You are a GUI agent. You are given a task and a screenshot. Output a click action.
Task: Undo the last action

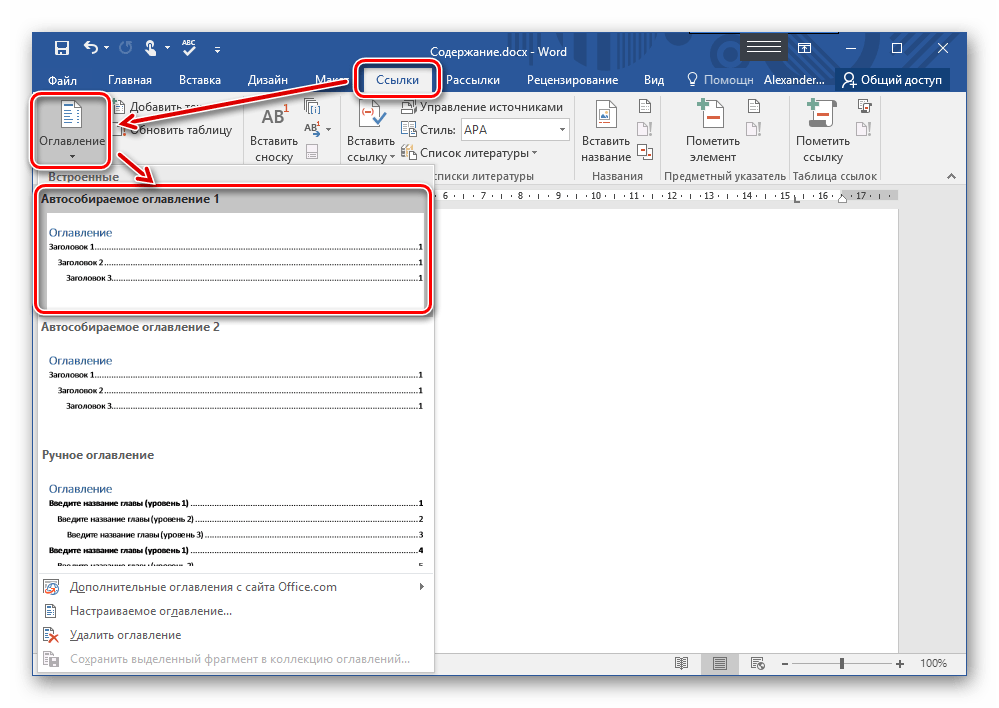tap(91, 48)
